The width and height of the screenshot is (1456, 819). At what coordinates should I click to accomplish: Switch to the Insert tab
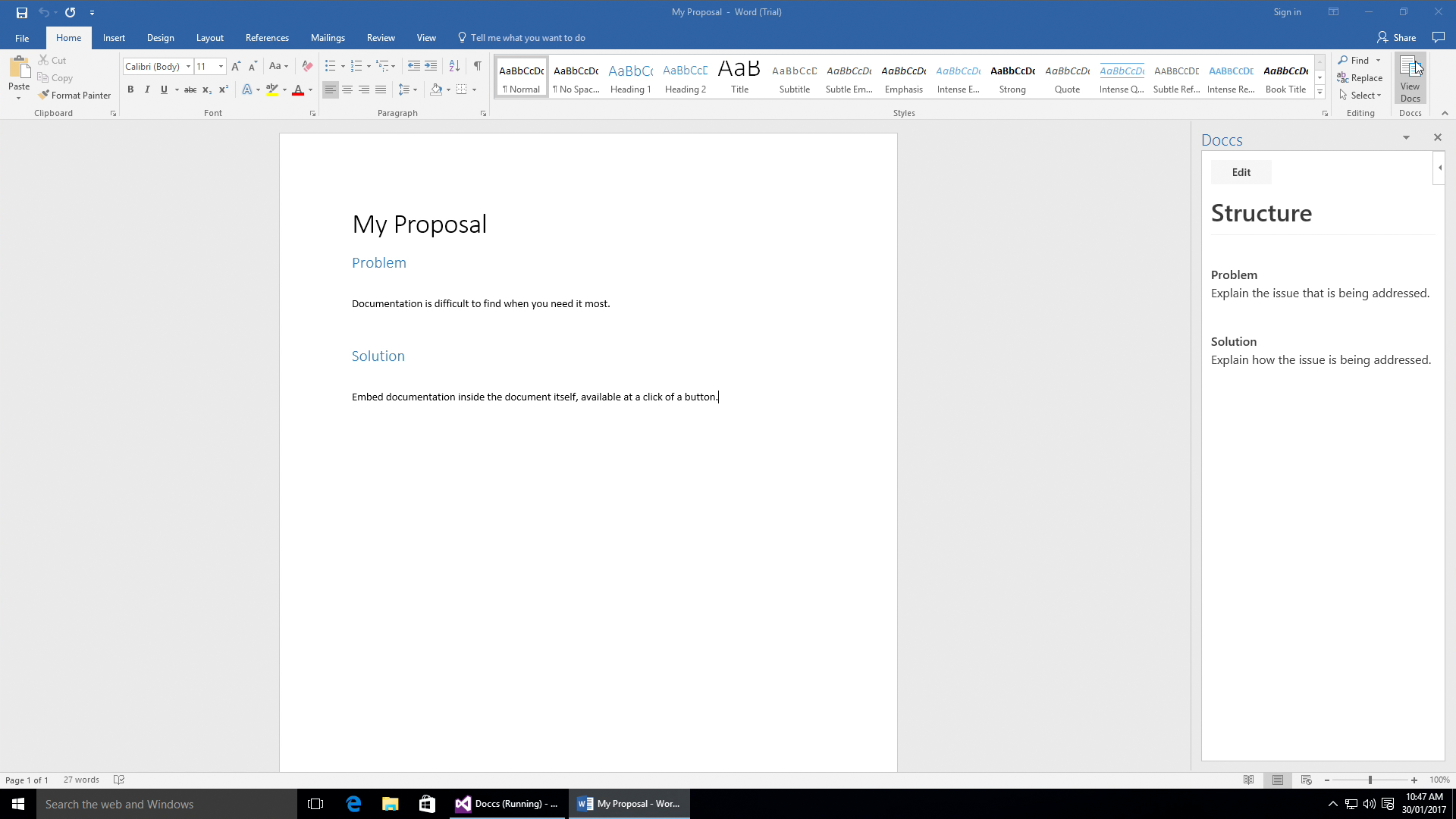[114, 38]
